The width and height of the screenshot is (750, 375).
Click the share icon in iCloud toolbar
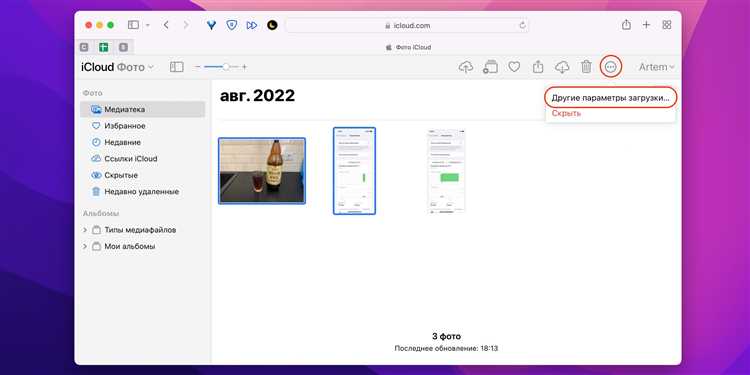[539, 66]
